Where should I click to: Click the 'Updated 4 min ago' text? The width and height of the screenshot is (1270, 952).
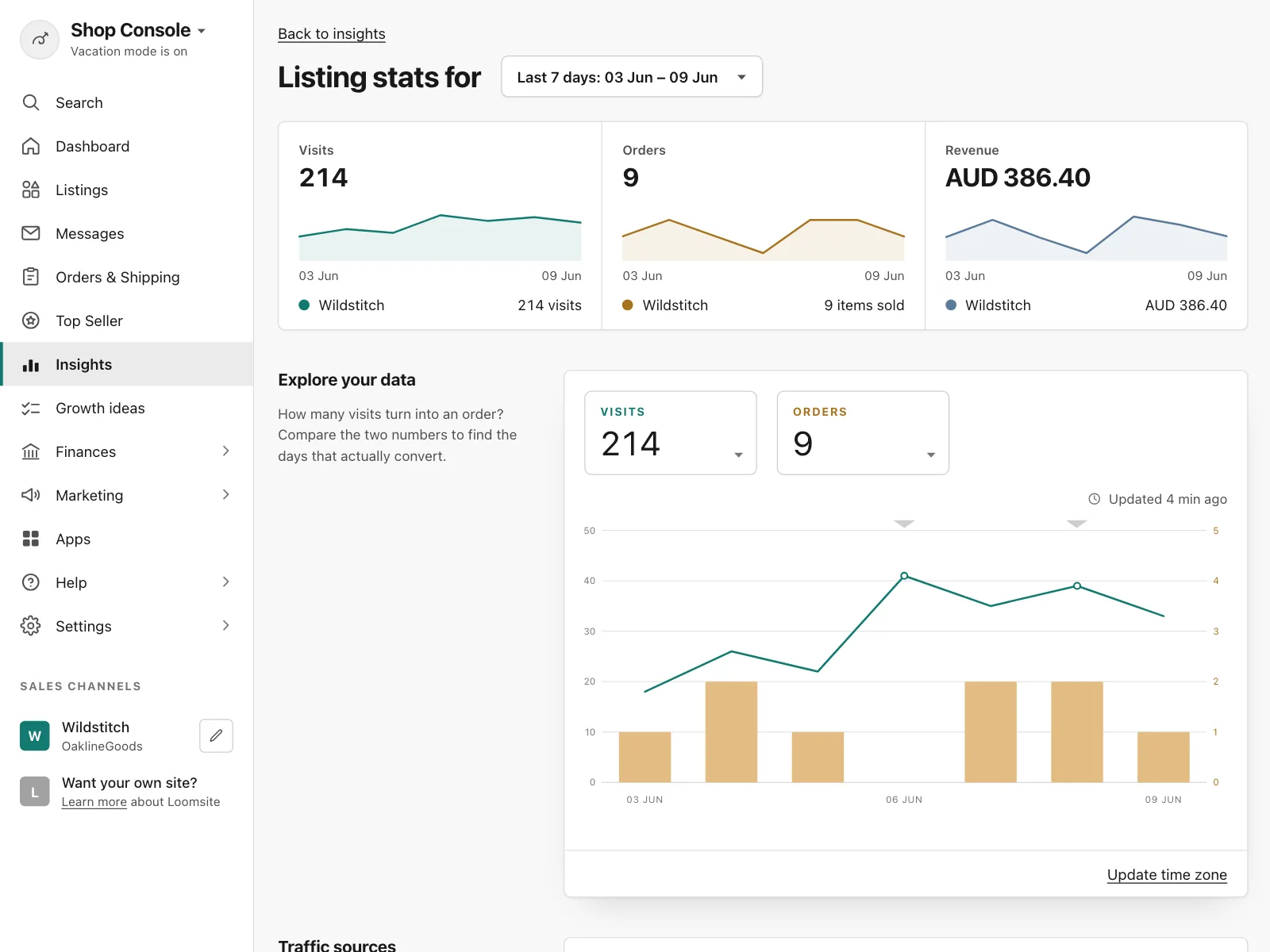pos(1168,499)
